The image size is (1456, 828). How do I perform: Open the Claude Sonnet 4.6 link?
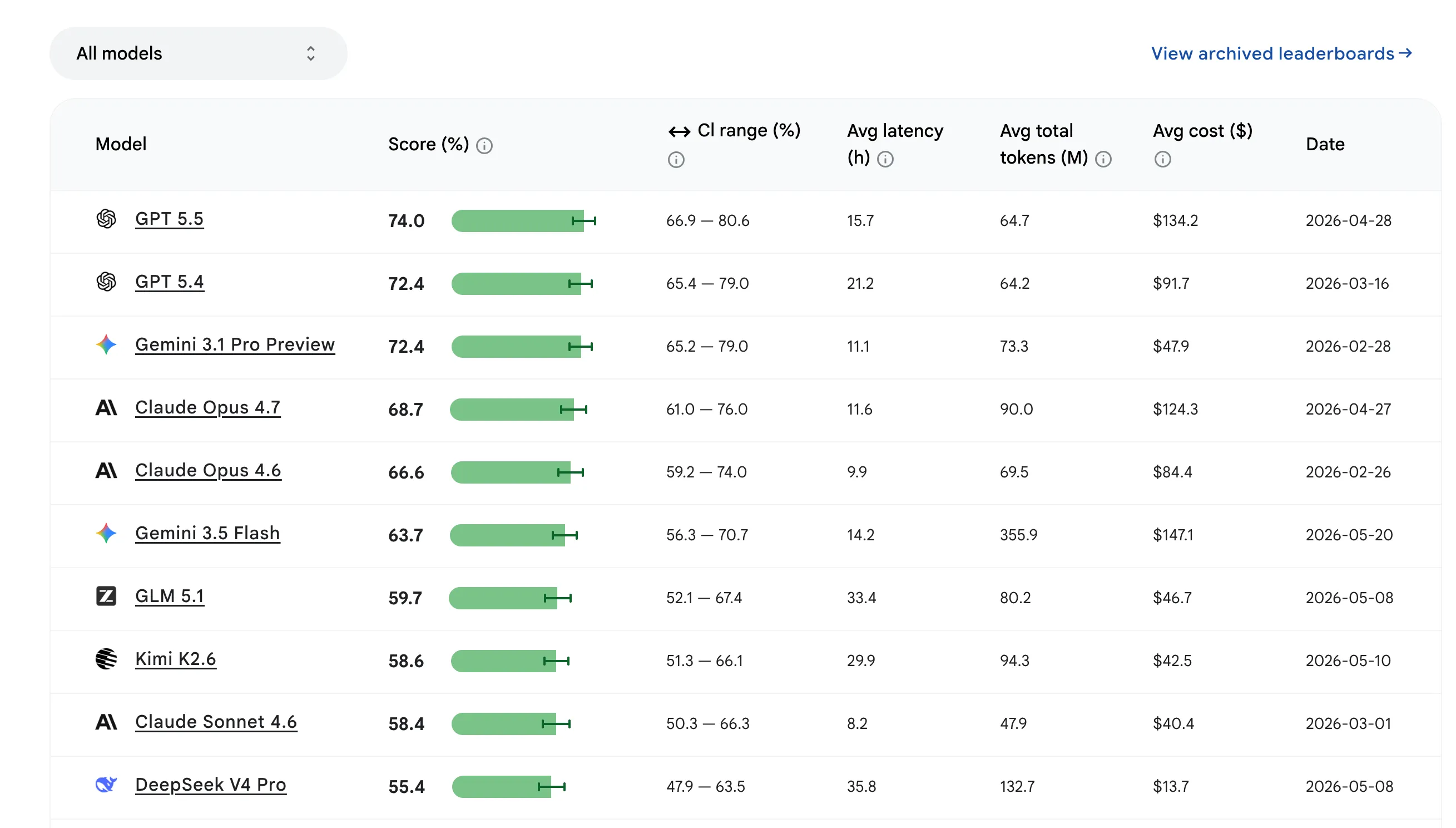point(216,723)
